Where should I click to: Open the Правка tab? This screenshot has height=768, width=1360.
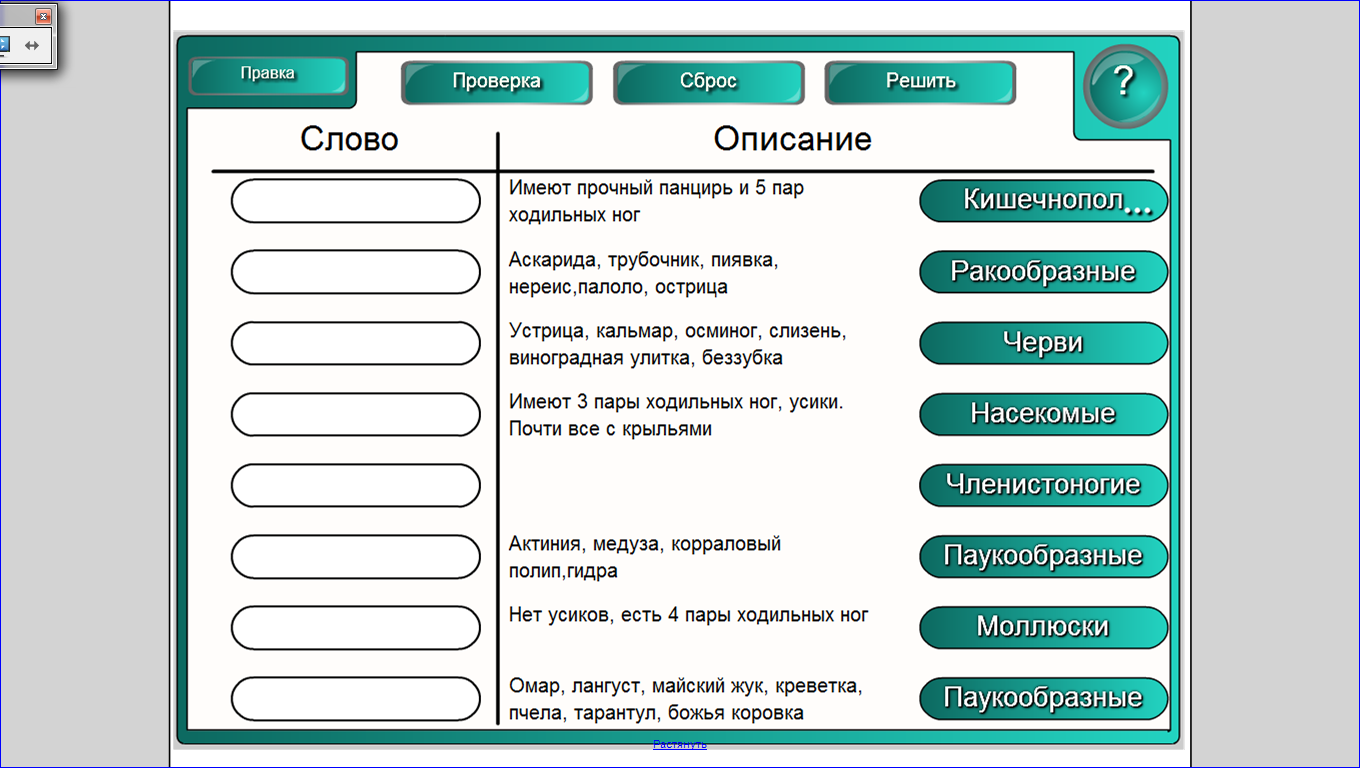pos(267,74)
